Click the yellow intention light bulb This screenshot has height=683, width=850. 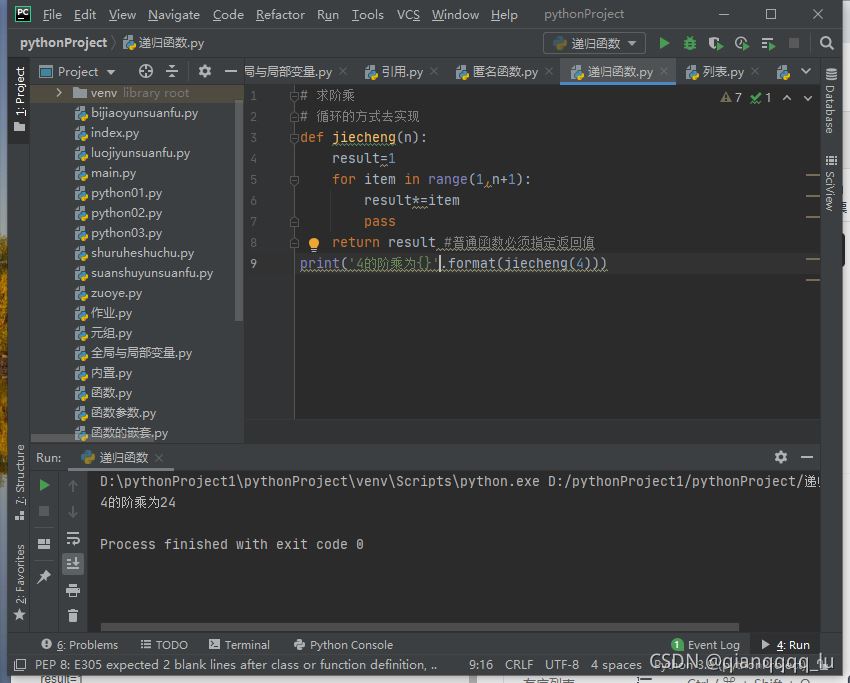[313, 243]
